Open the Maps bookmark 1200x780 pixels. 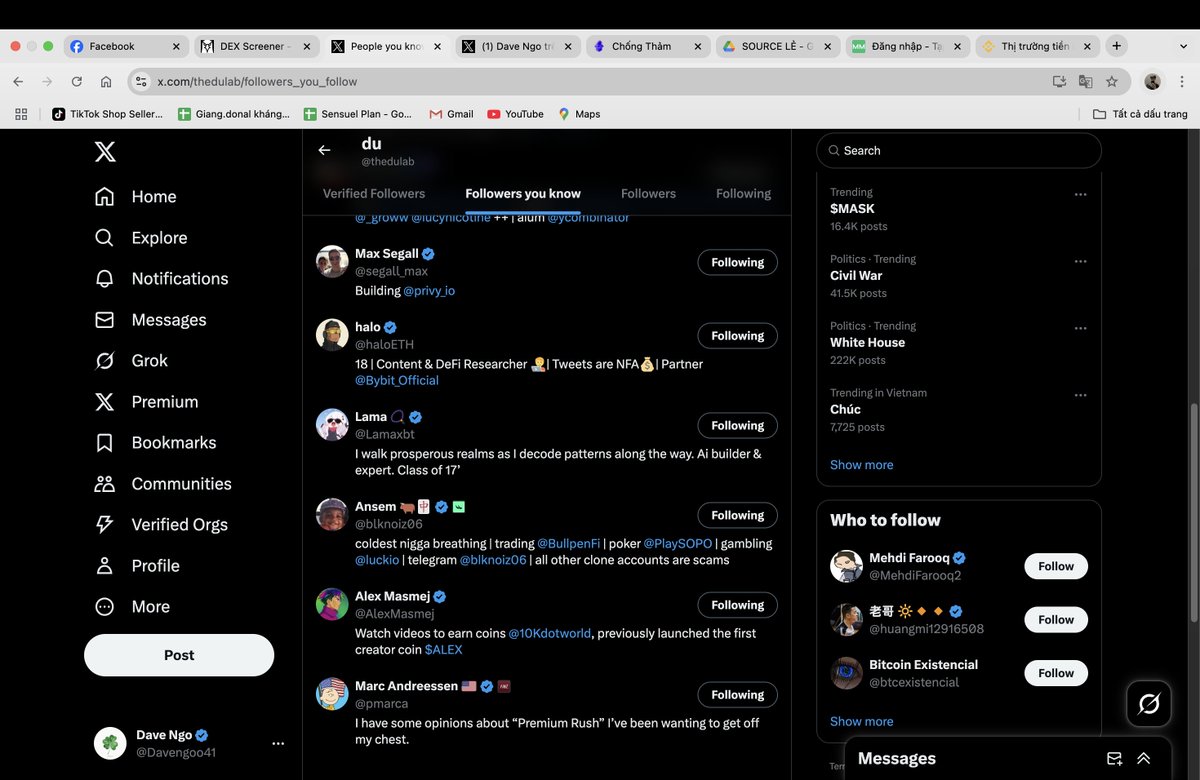click(579, 114)
